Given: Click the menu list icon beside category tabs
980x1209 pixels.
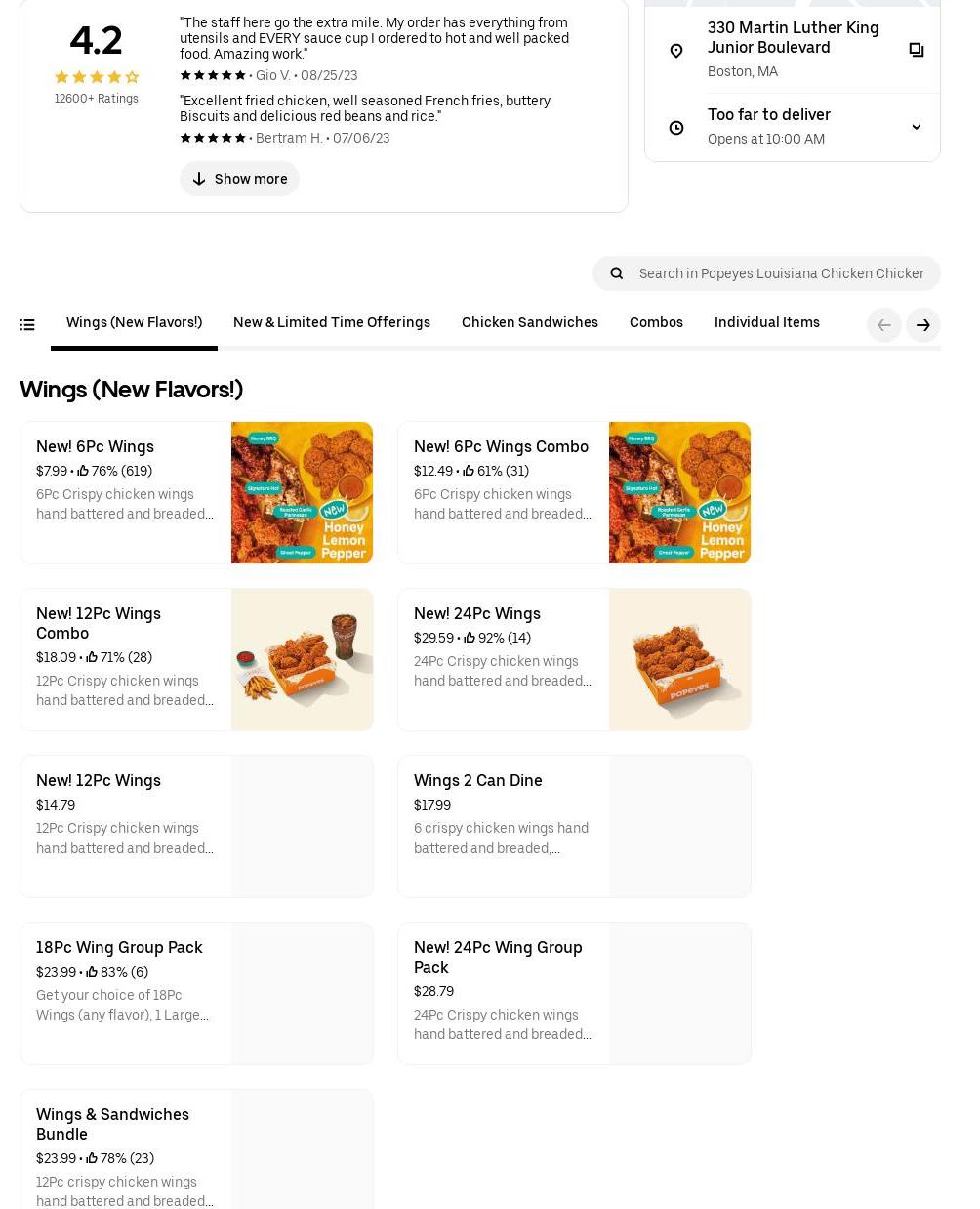Looking at the screenshot, I should (x=27, y=325).
